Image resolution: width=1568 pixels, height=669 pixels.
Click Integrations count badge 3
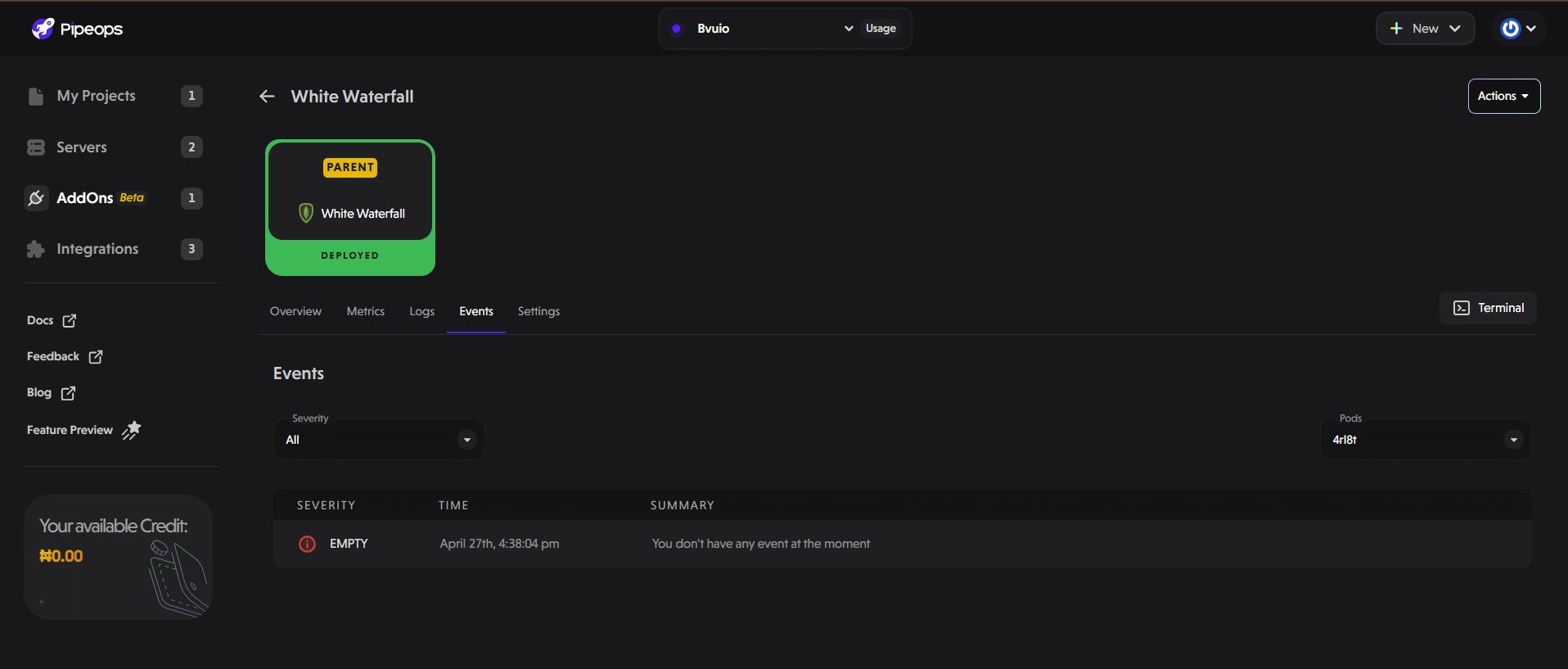tap(191, 249)
